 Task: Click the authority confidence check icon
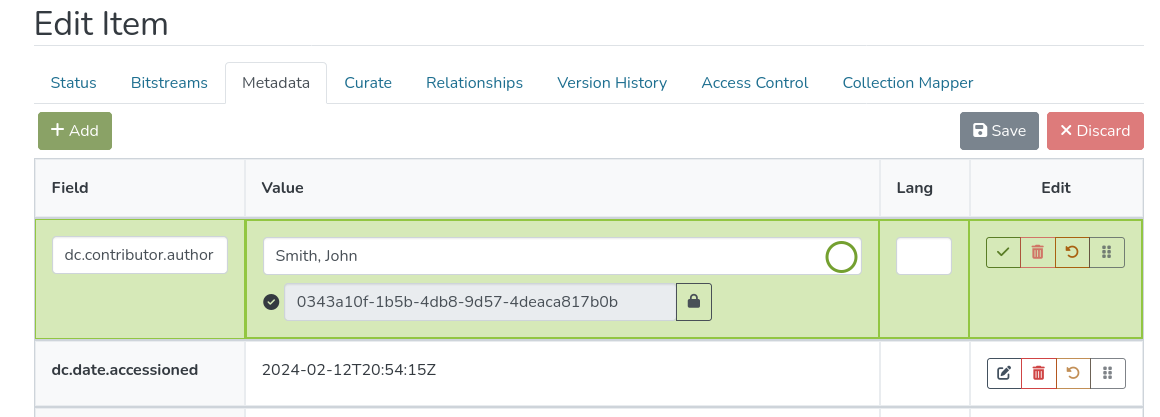(271, 302)
